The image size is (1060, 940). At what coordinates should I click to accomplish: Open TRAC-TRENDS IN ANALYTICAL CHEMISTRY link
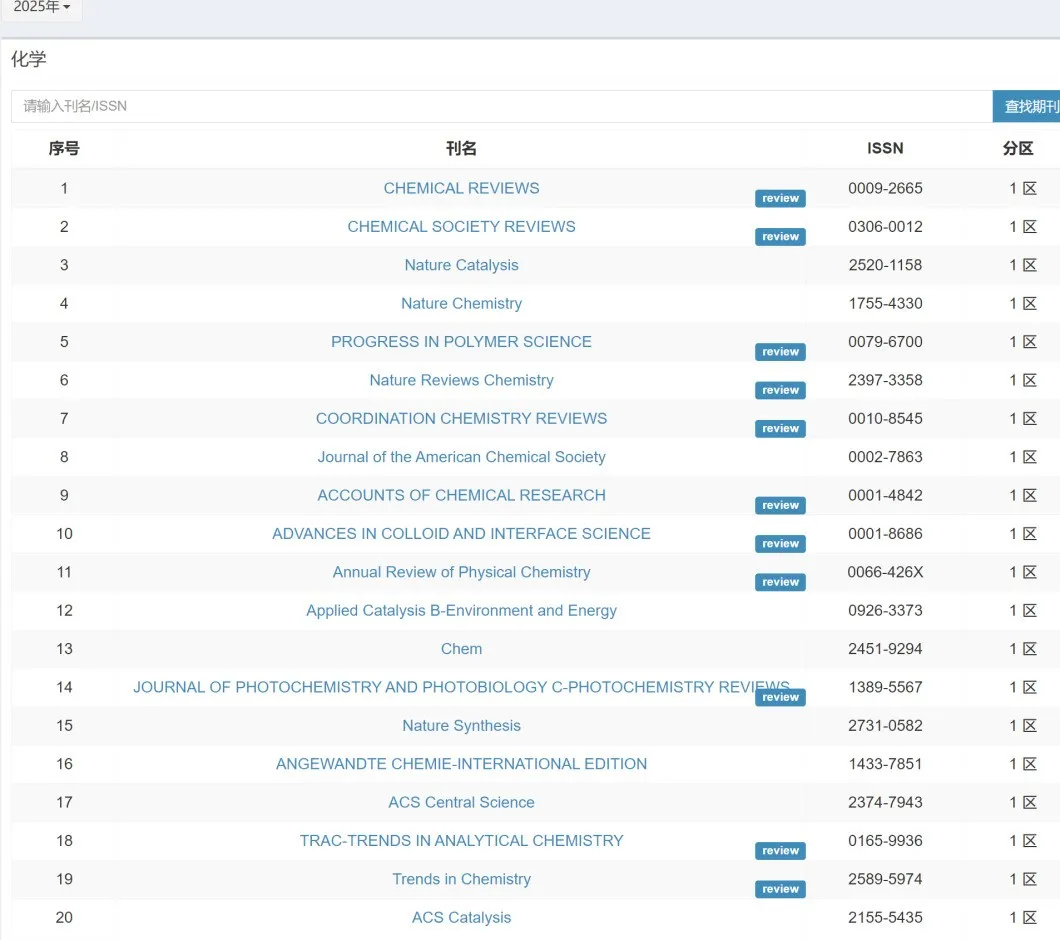[461, 841]
